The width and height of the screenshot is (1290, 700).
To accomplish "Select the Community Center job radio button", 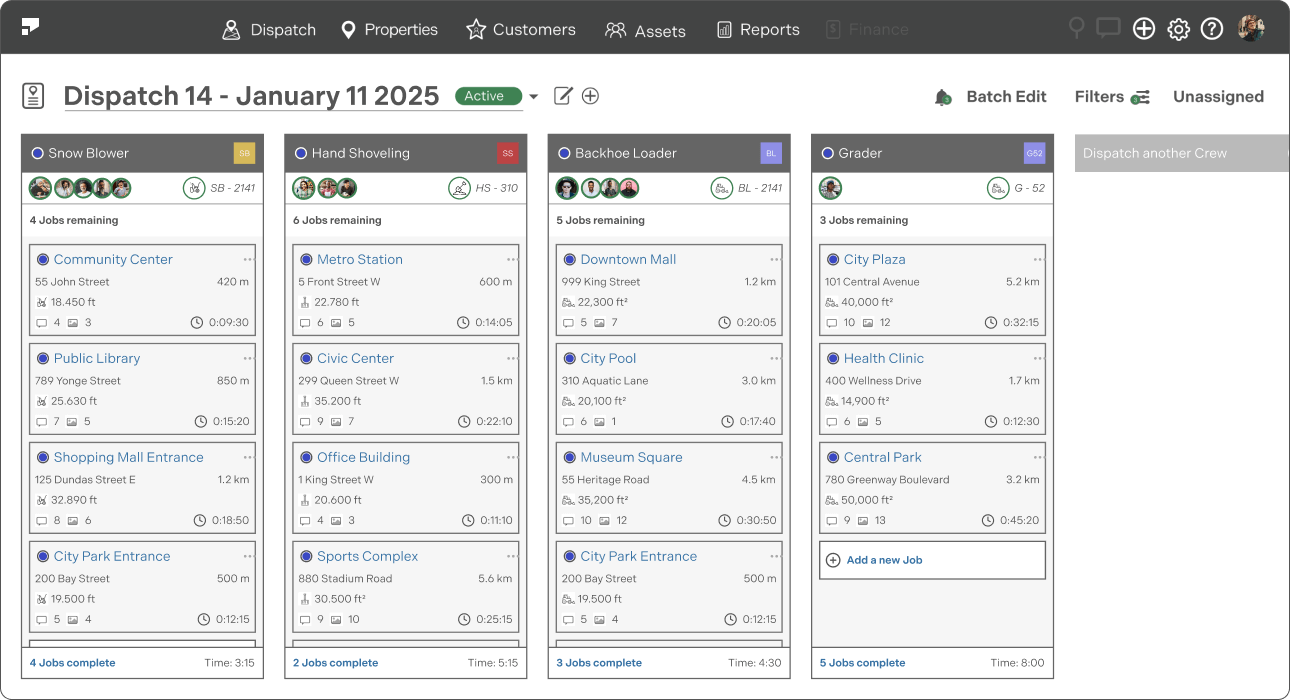I will 43,259.
